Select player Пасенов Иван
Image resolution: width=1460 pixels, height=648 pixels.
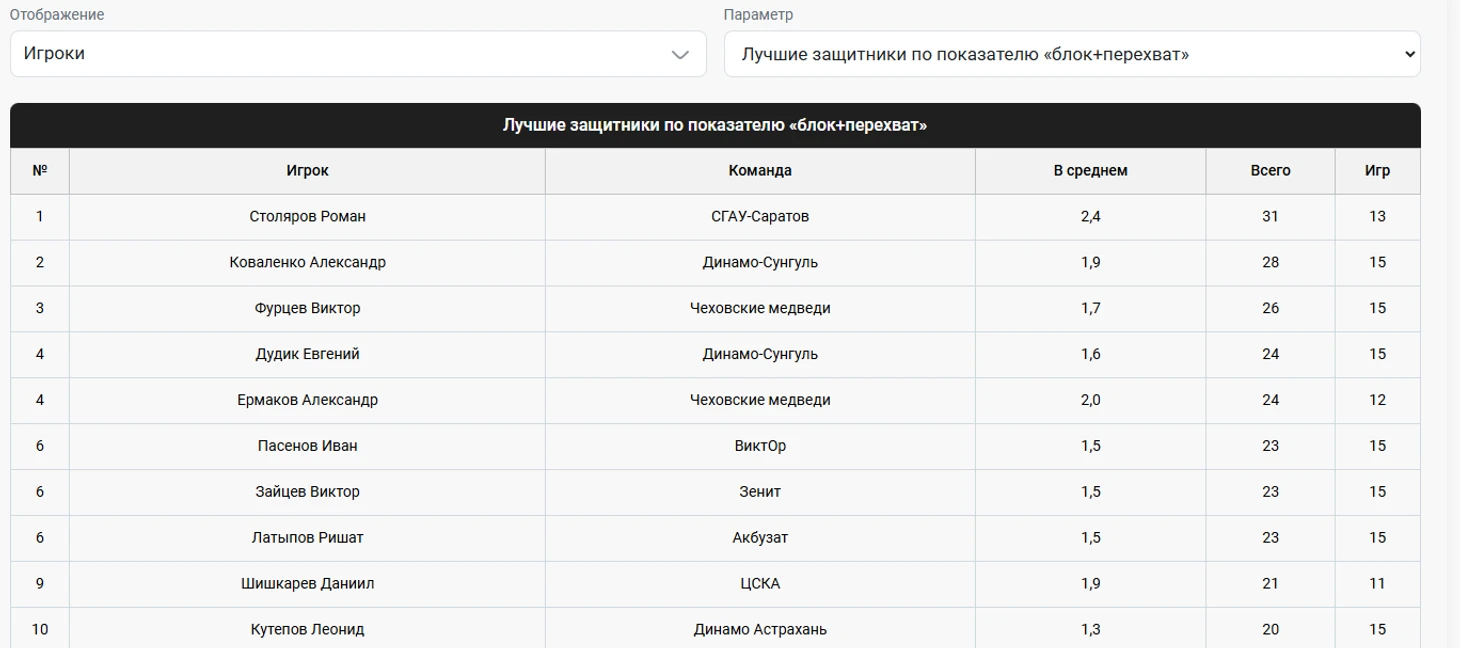307,446
